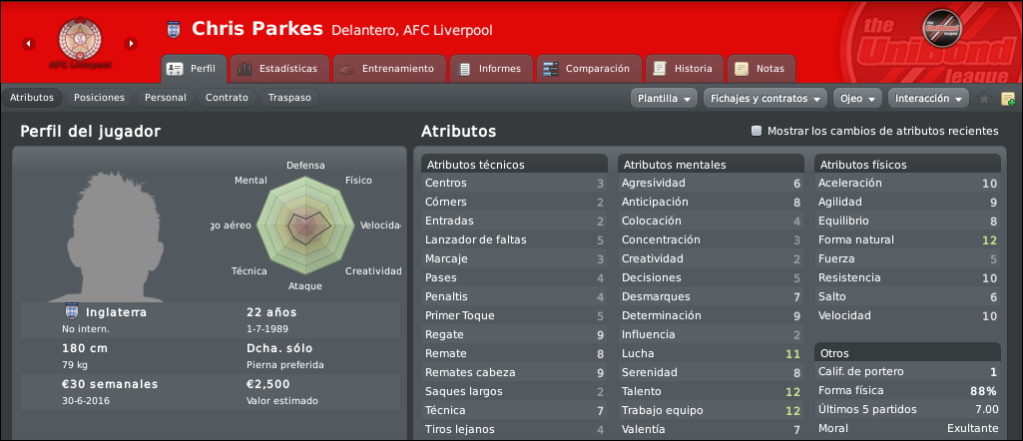Screen dimensions: 1023x441
Task: Switch to the Entrenamiento tab
Action: pyautogui.click(x=389, y=68)
